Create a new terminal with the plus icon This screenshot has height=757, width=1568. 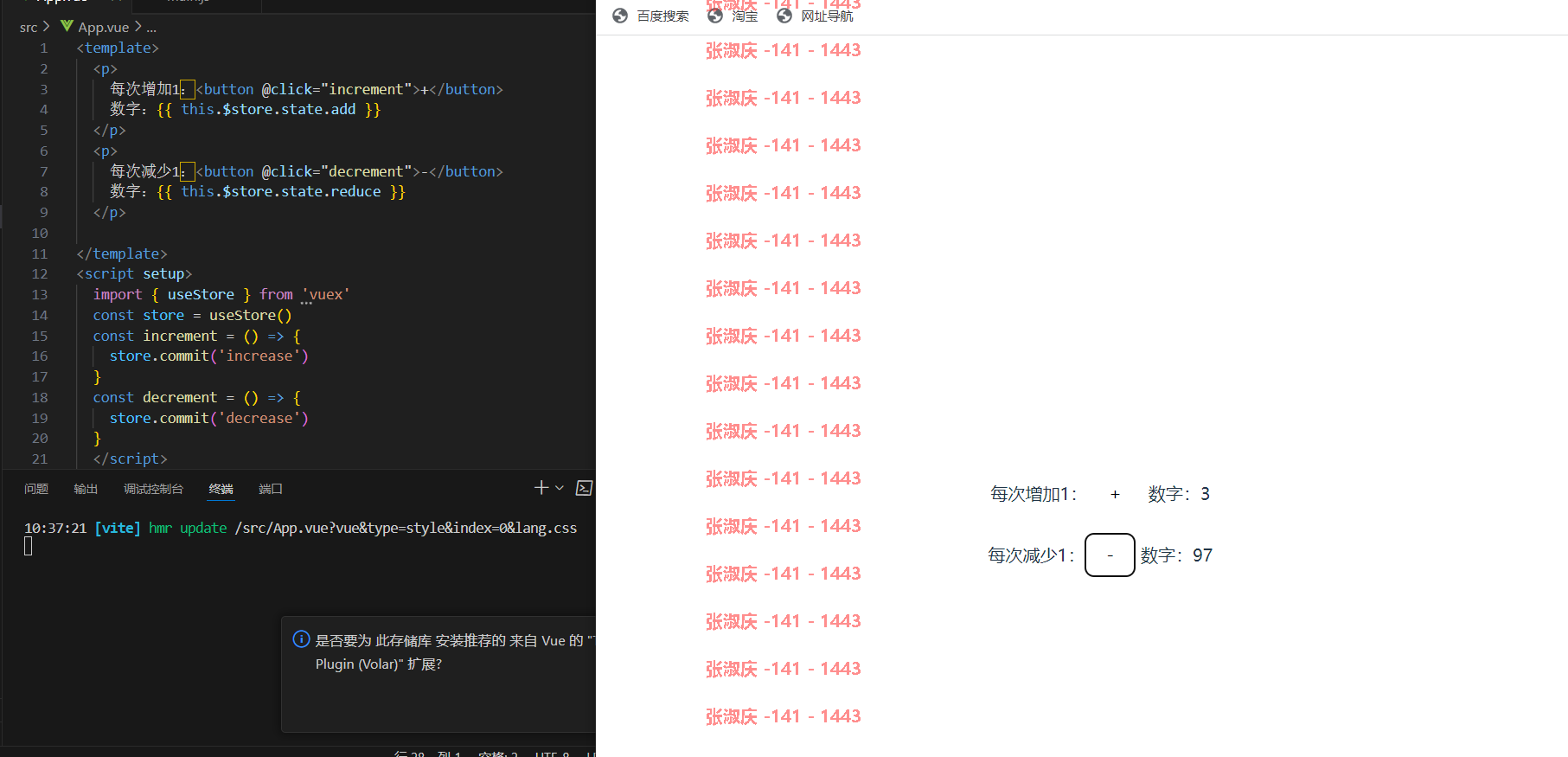click(541, 488)
